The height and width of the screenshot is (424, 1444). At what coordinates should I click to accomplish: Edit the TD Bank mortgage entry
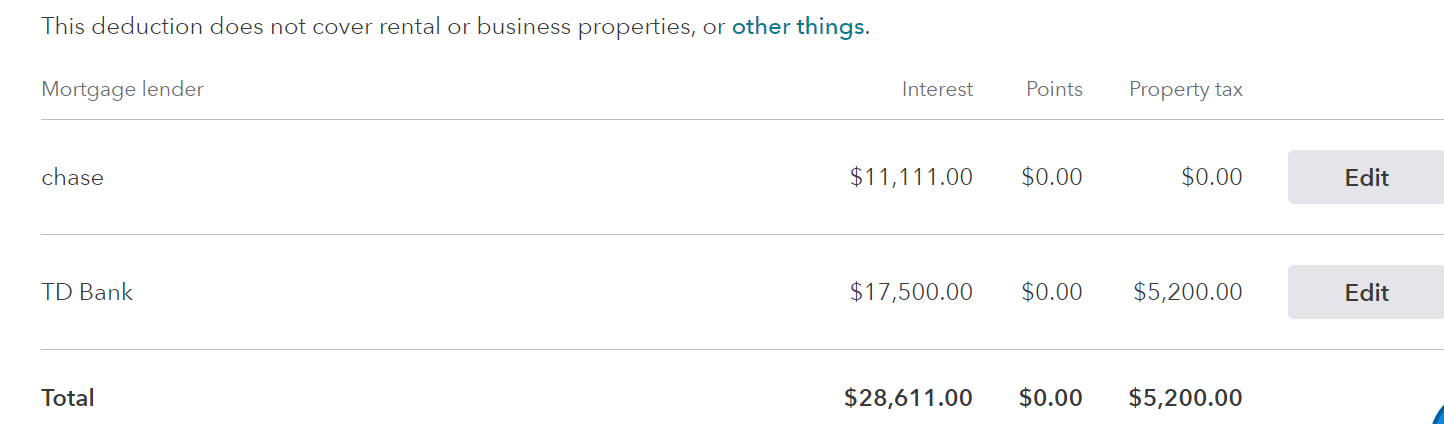[x=1366, y=292]
